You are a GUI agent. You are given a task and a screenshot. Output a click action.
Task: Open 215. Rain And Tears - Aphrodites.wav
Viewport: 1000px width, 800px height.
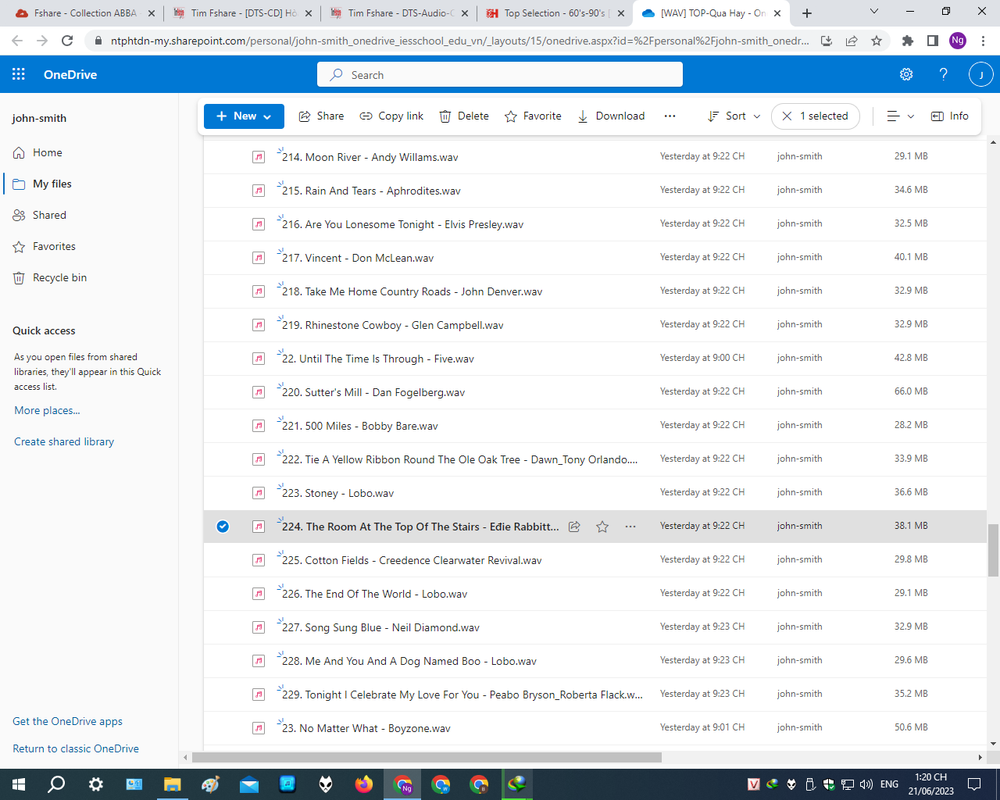(371, 191)
